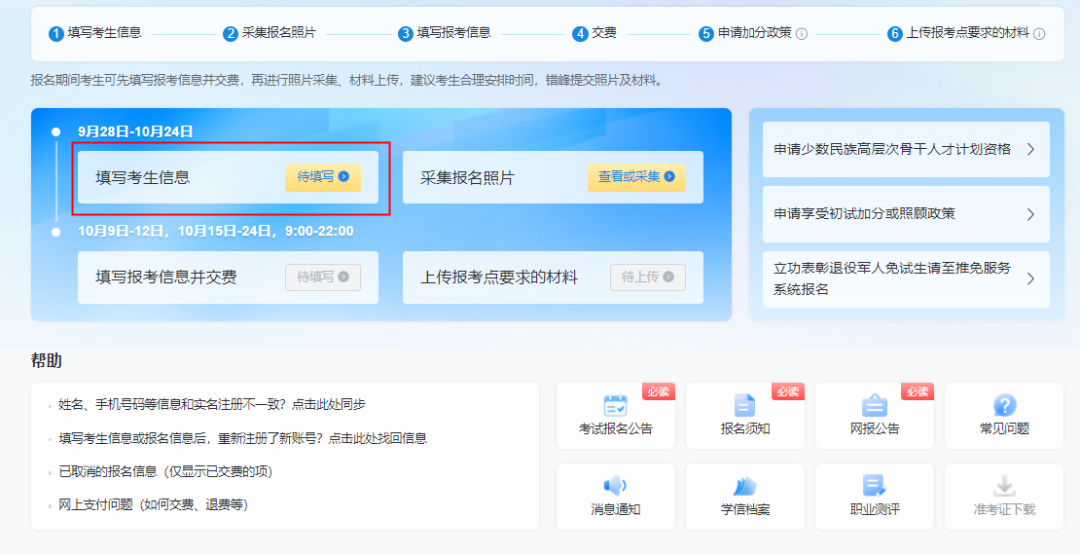Open the 学信档案 folder icon
This screenshot has width=1080, height=555.
745,485
